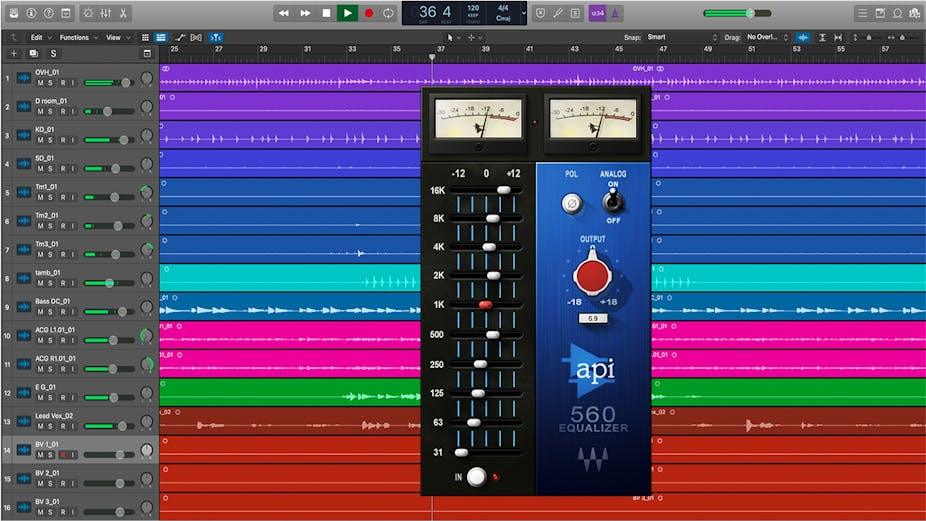Image resolution: width=926 pixels, height=521 pixels.
Task: Open the Edit menu
Action: (38, 37)
